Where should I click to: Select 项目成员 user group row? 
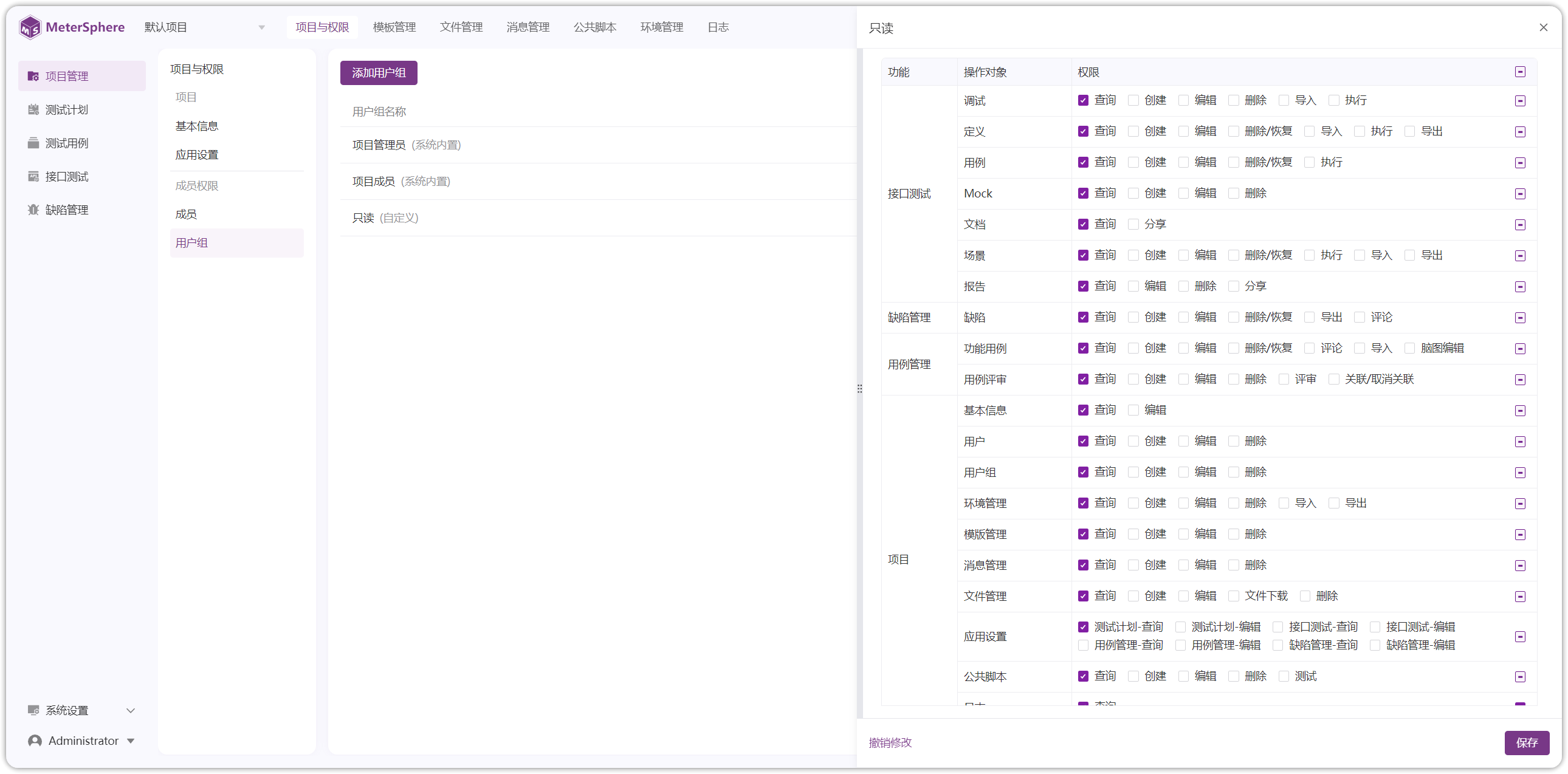point(598,181)
